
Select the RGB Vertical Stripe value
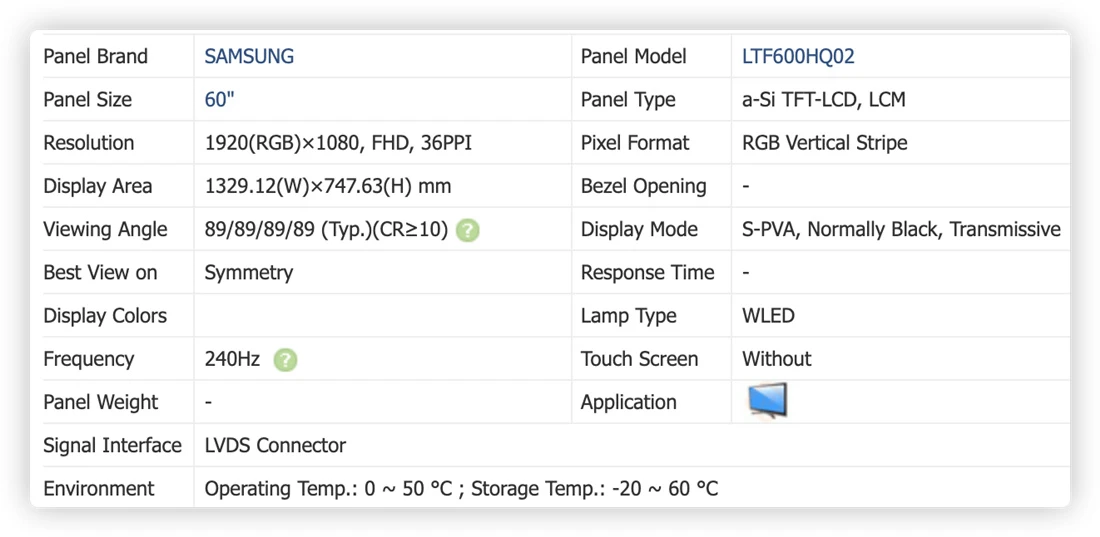click(824, 143)
